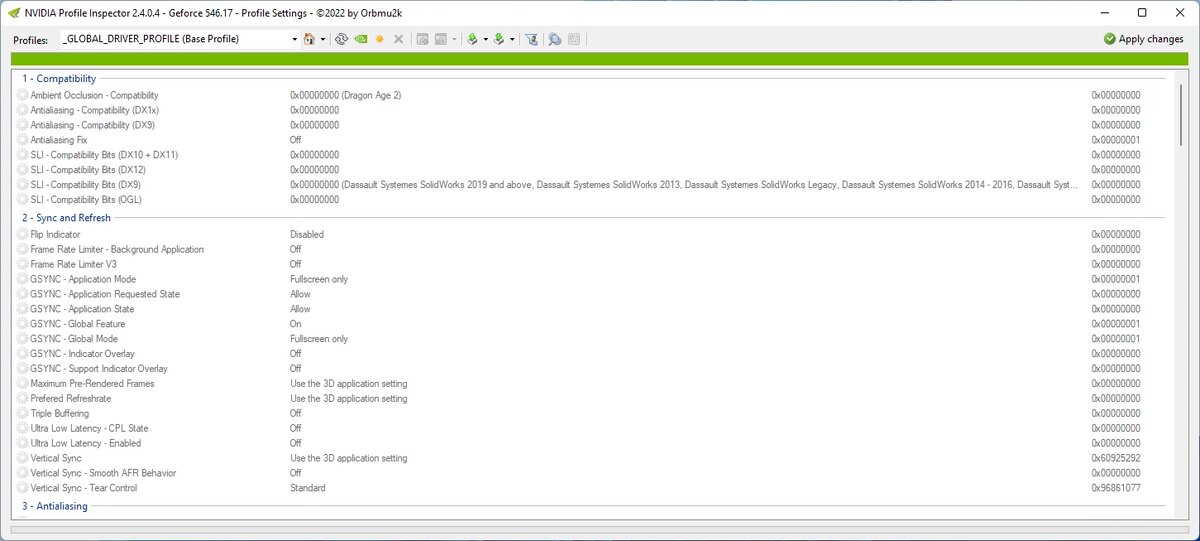This screenshot has height=541, width=1200.
Task: Click the gear icon beside Flip Indicator
Action: pos(23,234)
